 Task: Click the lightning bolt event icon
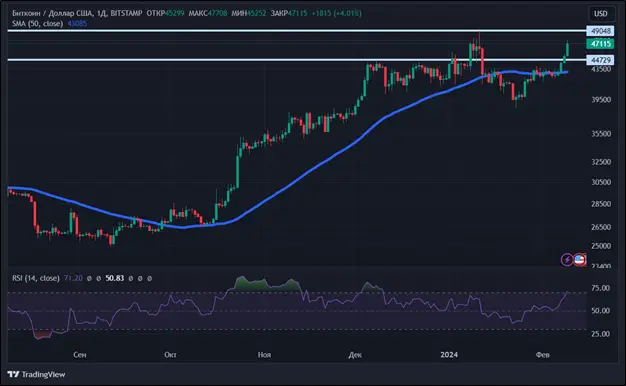point(567,260)
